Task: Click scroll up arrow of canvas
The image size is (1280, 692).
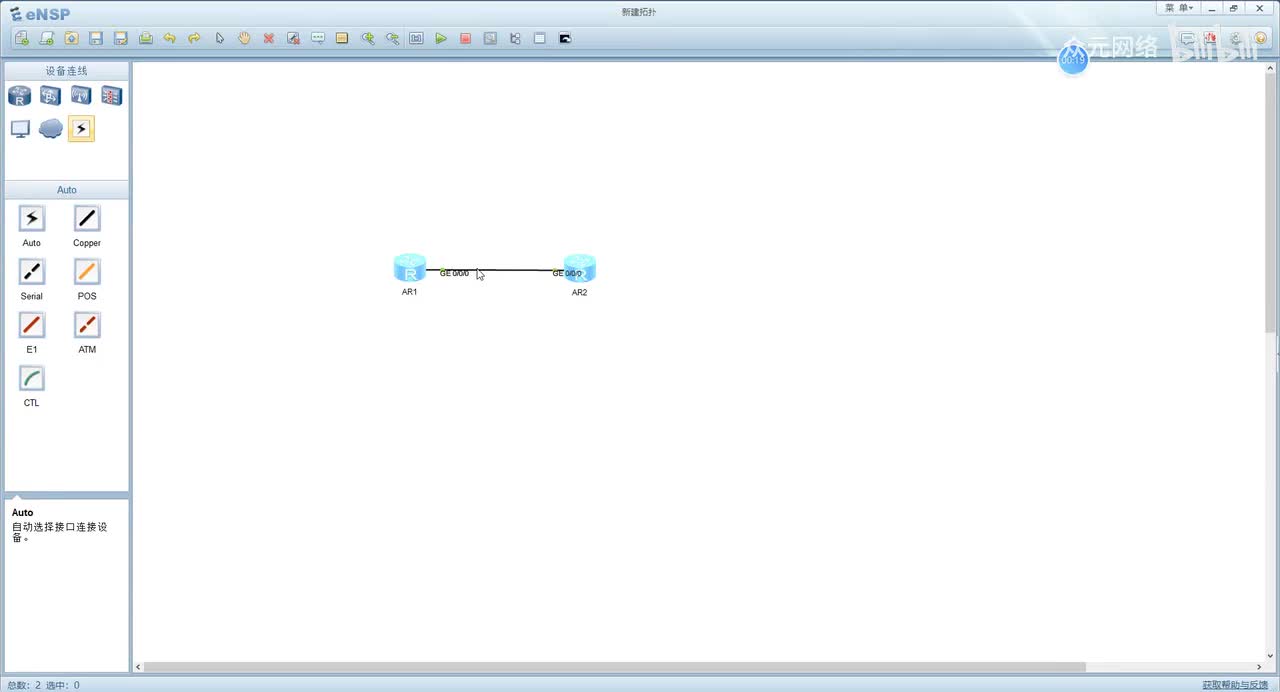Action: (x=1271, y=68)
